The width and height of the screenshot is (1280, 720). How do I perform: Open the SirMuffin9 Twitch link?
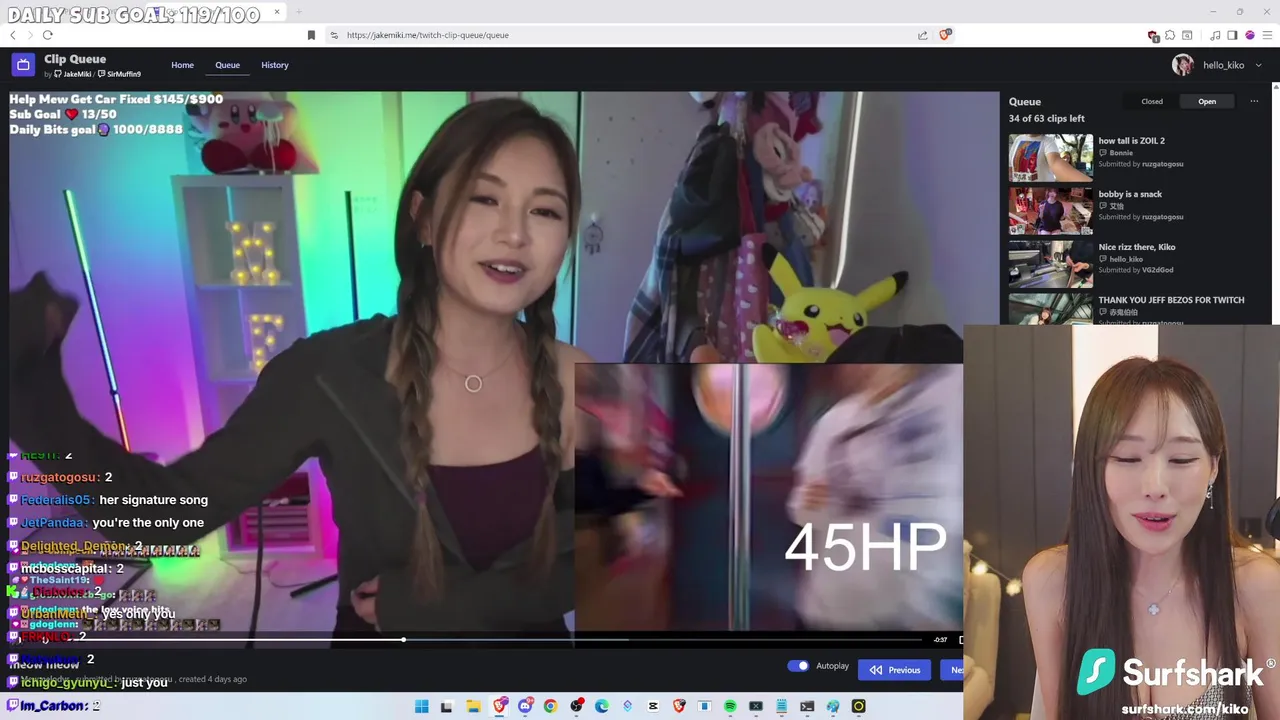click(119, 74)
